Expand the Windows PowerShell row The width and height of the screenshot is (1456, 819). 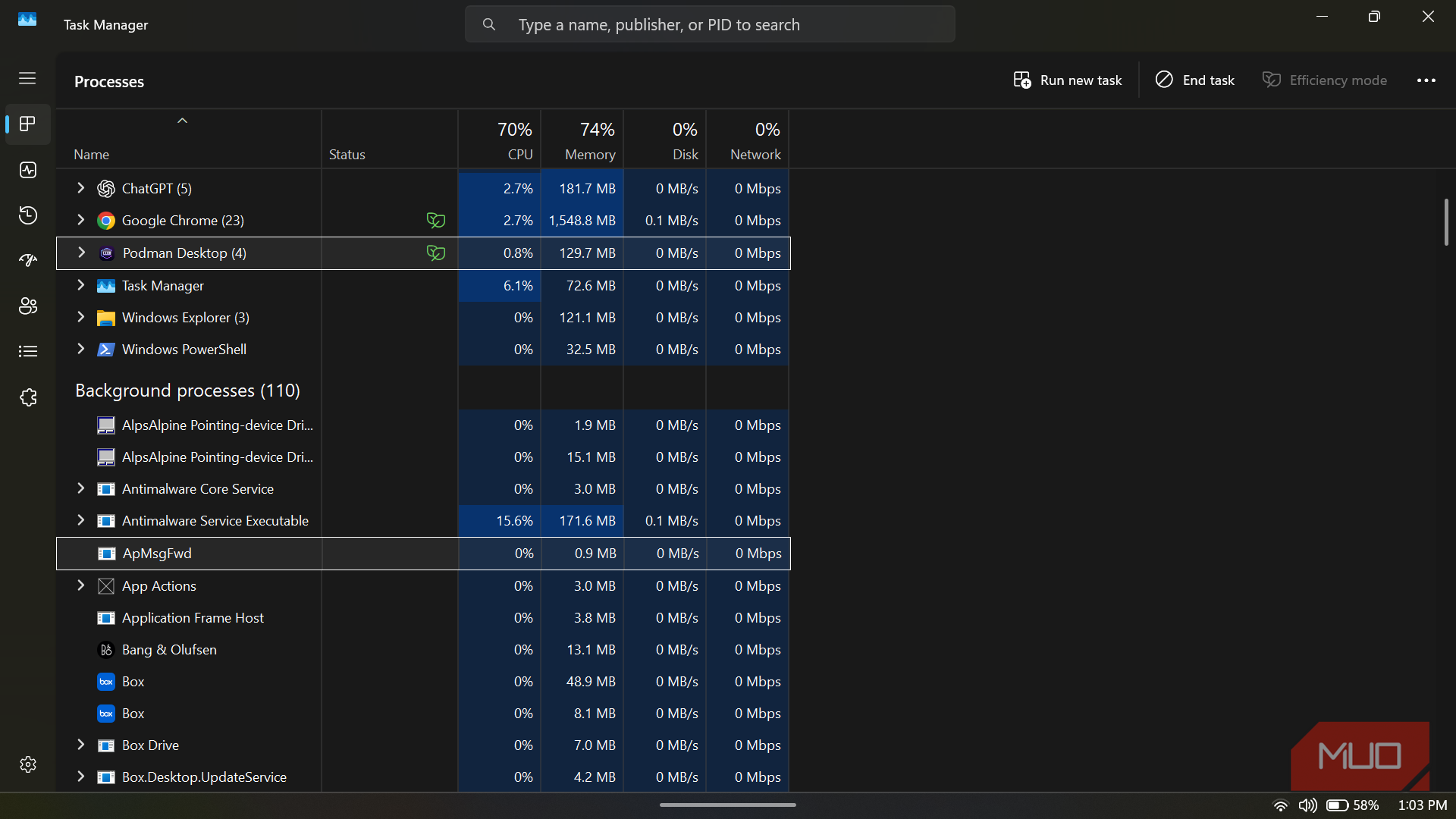coord(80,349)
